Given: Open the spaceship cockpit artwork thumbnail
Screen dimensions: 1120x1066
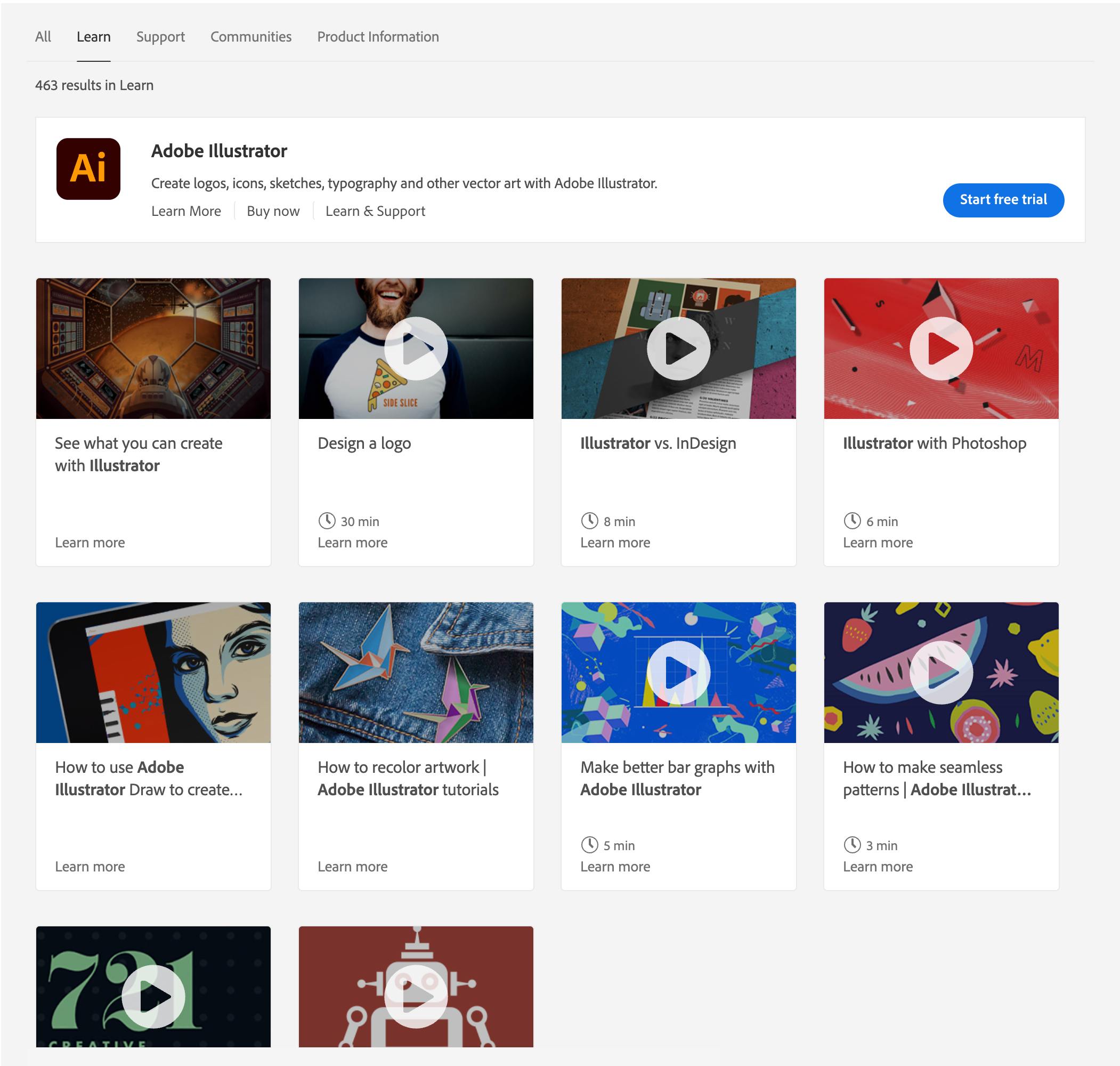Looking at the screenshot, I should coord(153,349).
